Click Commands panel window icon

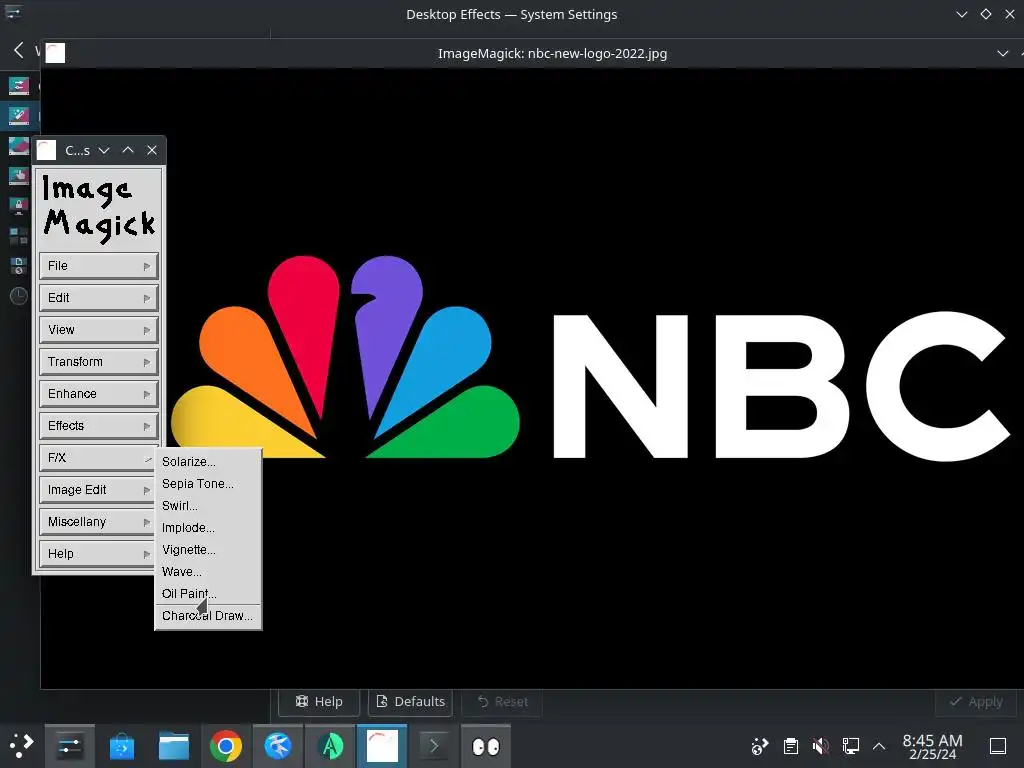click(46, 150)
